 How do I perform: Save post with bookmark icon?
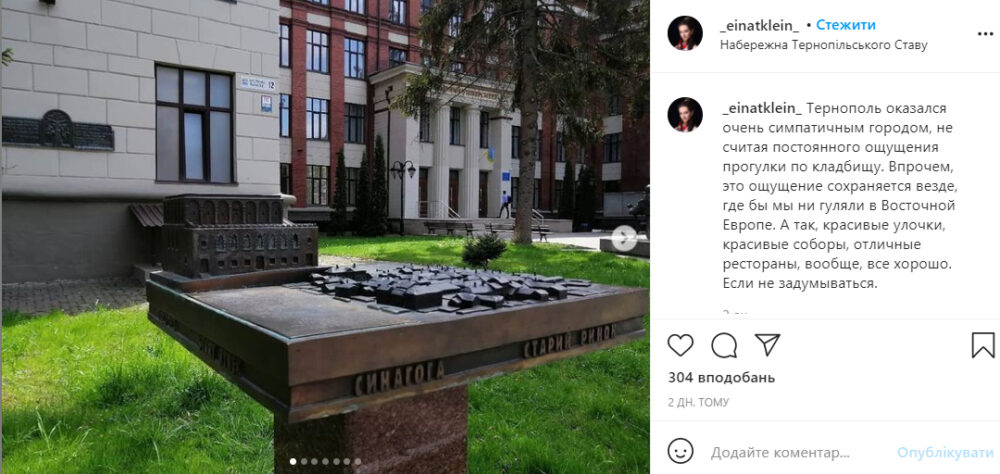pyautogui.click(x=983, y=345)
